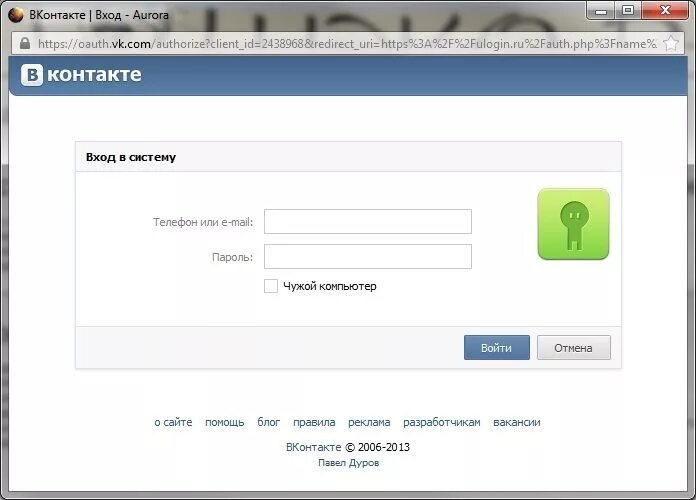The image size is (696, 500).
Task: Maximize the Aurora window
Action: tap(628, 11)
